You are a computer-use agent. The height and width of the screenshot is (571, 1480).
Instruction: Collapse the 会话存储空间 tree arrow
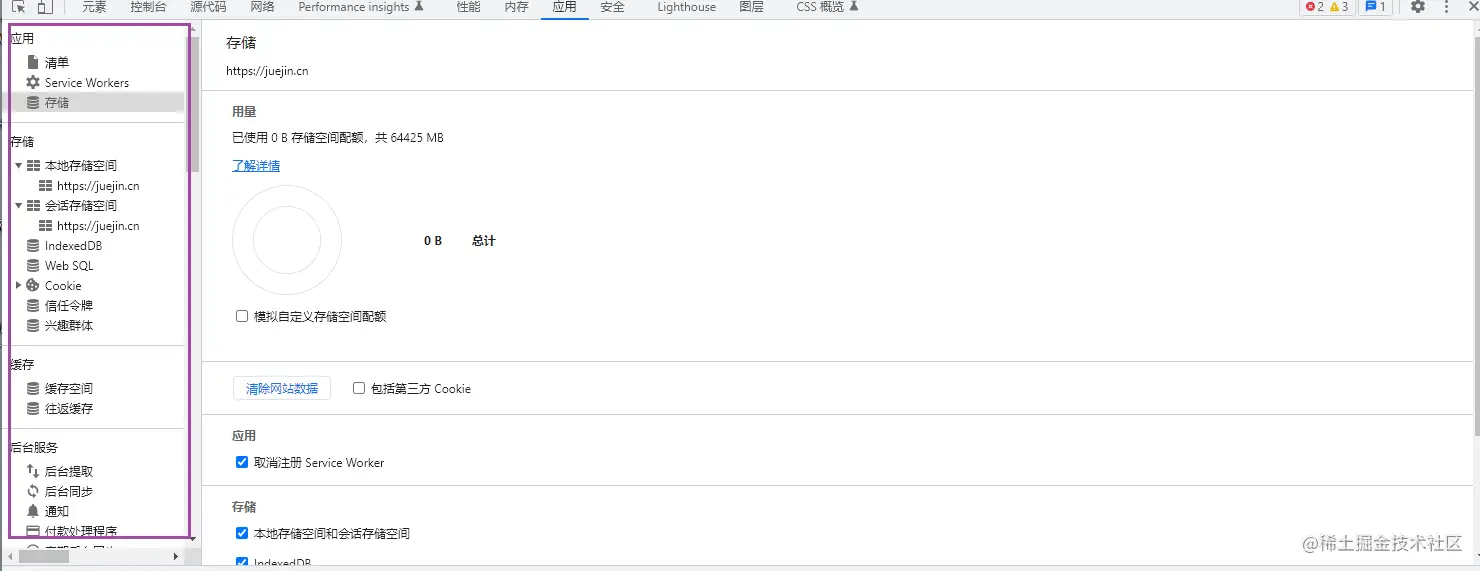coord(18,205)
